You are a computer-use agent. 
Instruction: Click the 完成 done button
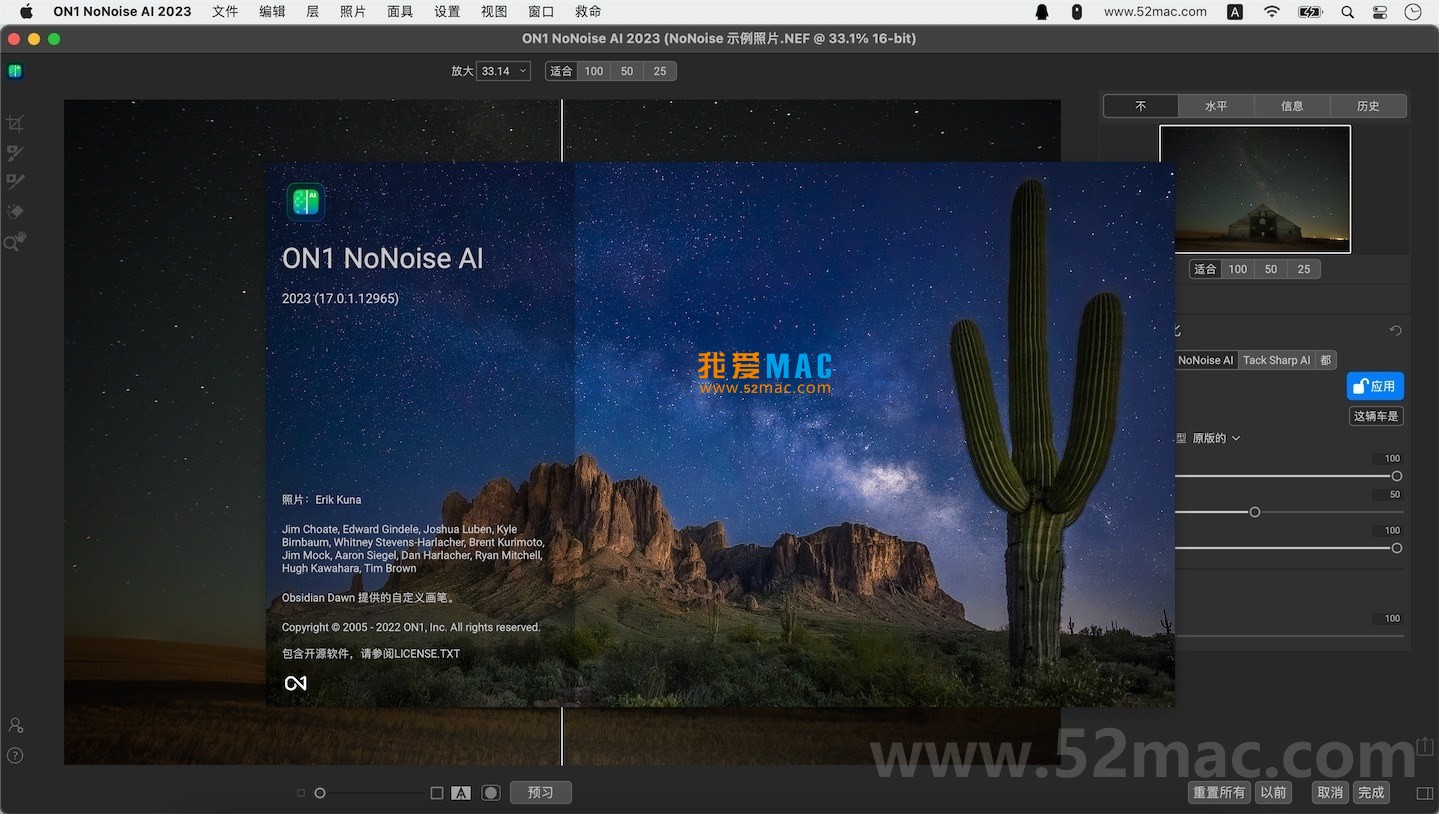pyautogui.click(x=1371, y=792)
